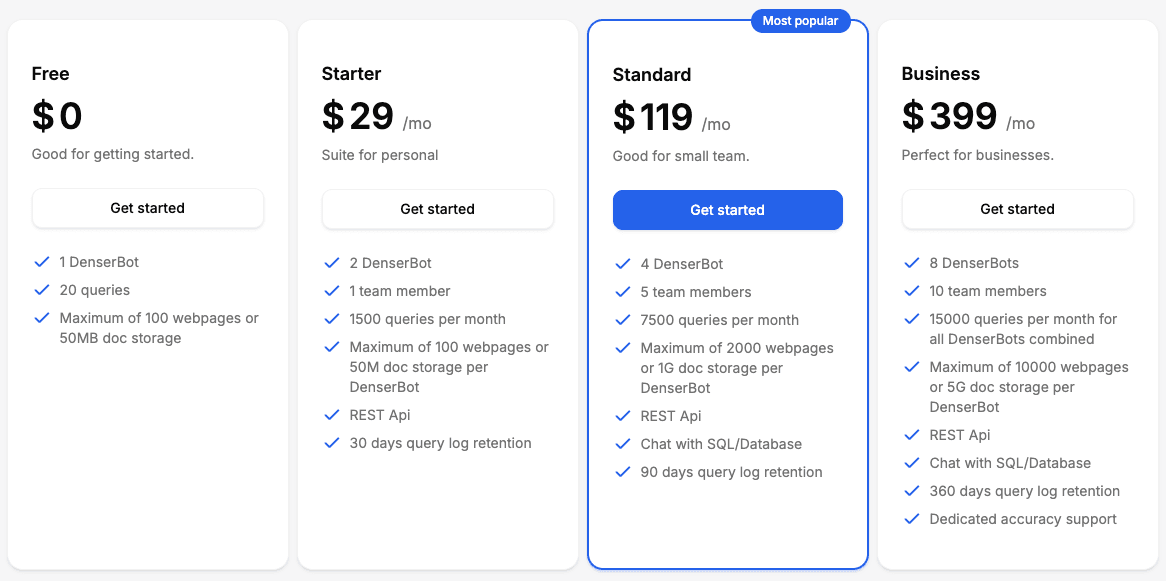Click the 'Business' plan title
The width and height of the screenshot is (1166, 581).
pyautogui.click(x=938, y=74)
